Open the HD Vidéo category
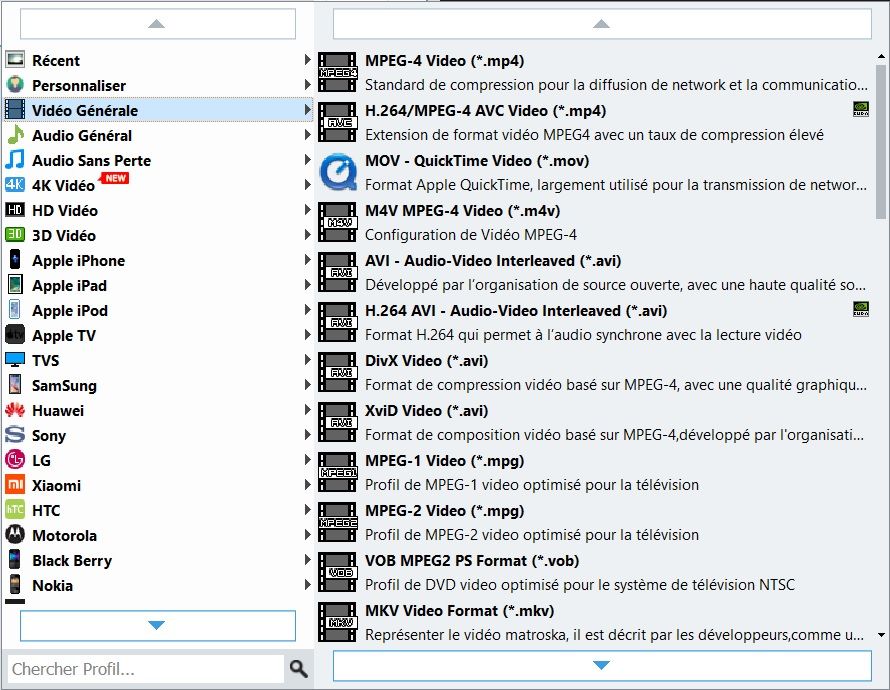Screen dimensions: 890x690 coord(158,210)
